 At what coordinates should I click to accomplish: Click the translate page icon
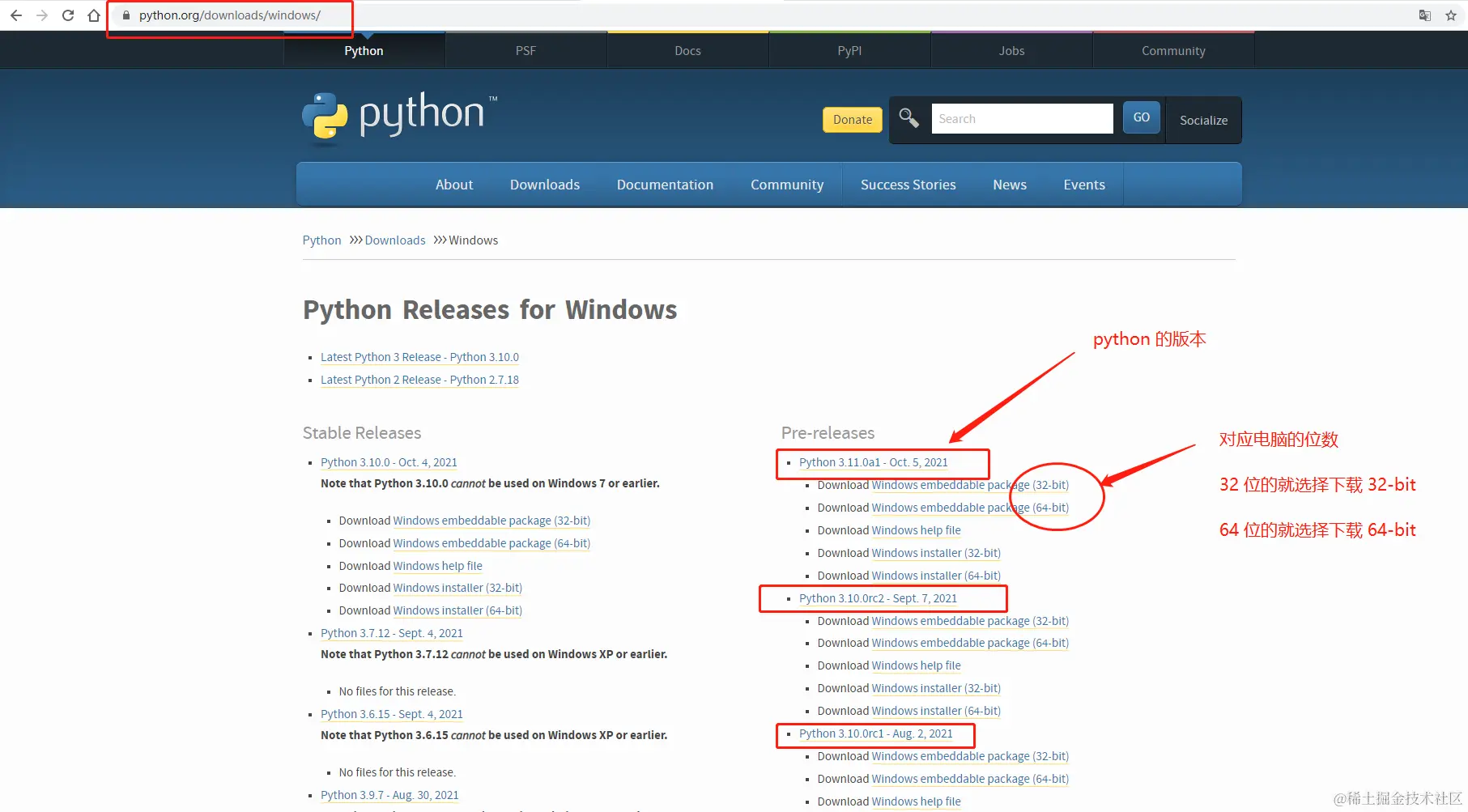click(1425, 15)
